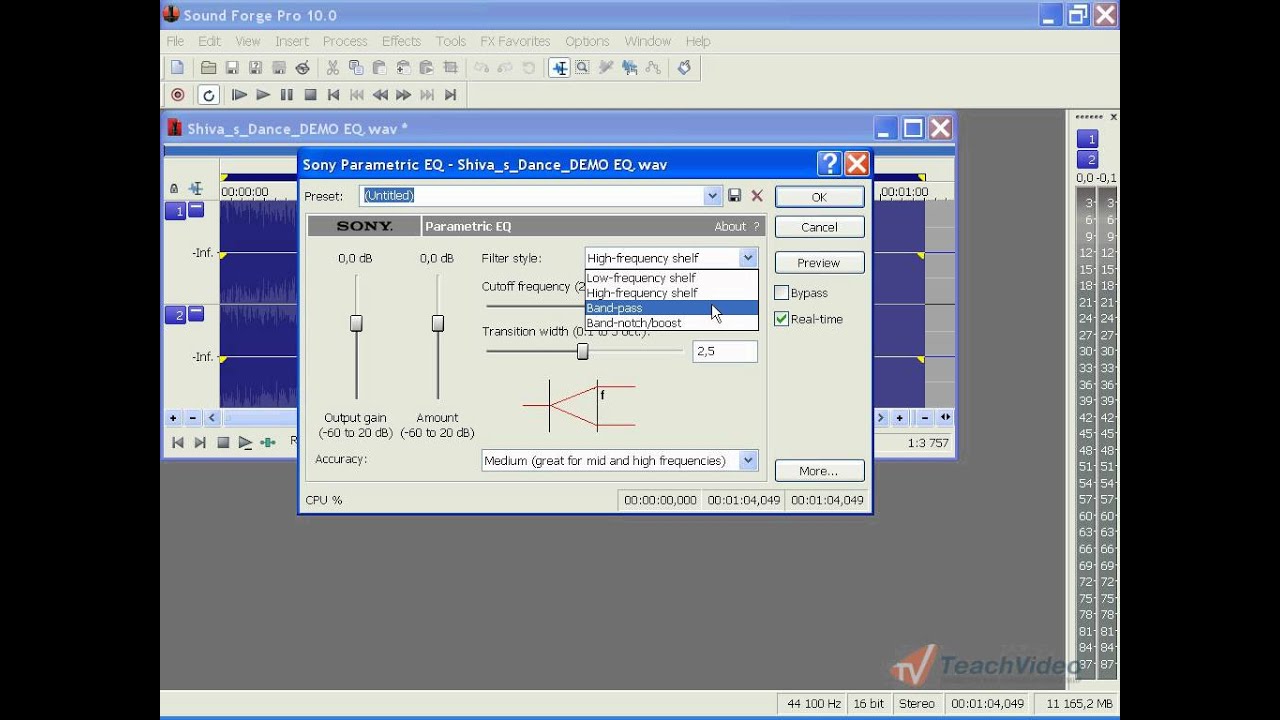Click the Trim/Crop toolbar icon

click(x=451, y=68)
